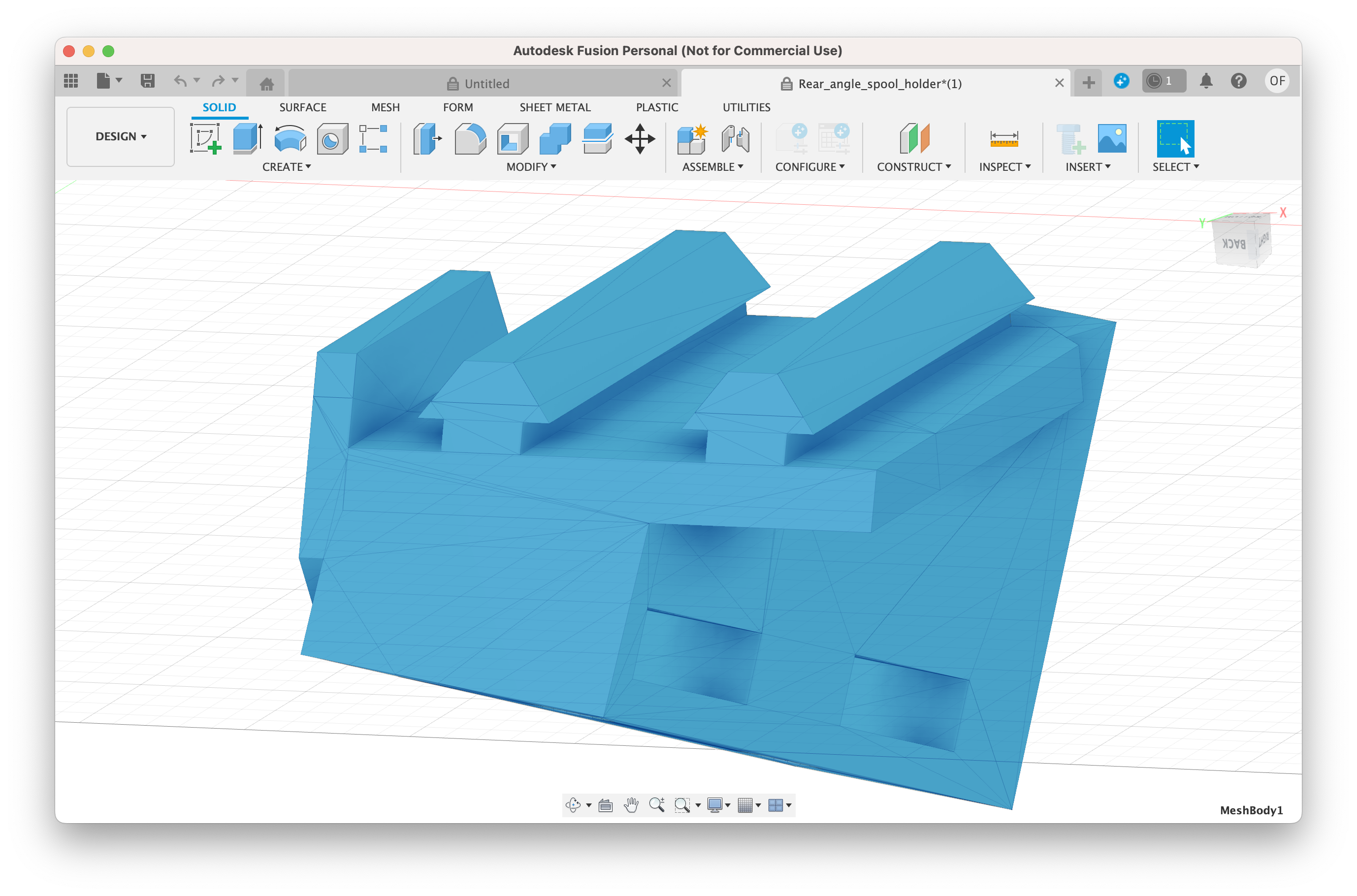The width and height of the screenshot is (1357, 896).
Task: Select the Shell tool icon
Action: tap(513, 139)
